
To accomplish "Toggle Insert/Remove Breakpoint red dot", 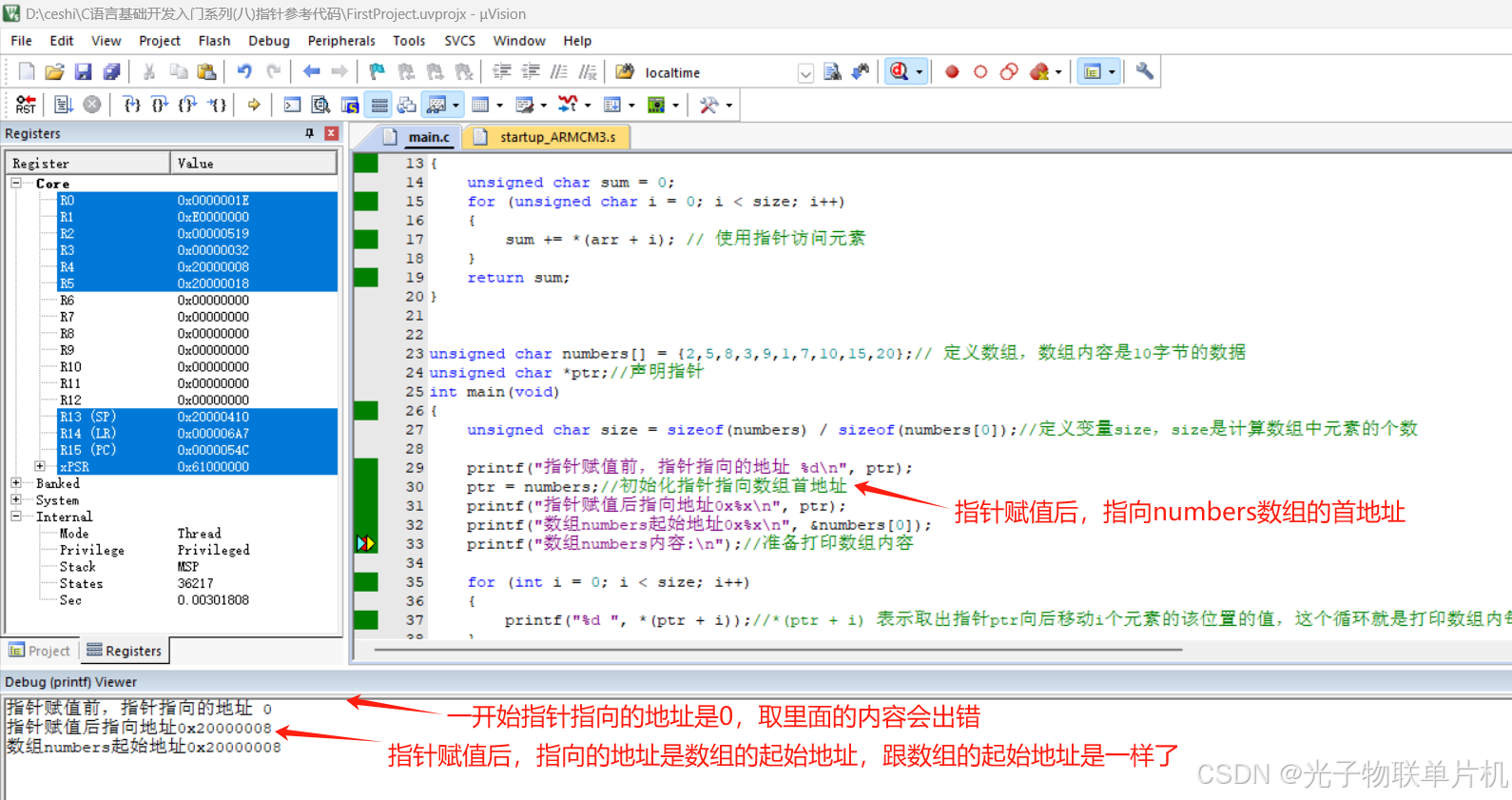I will [x=952, y=71].
